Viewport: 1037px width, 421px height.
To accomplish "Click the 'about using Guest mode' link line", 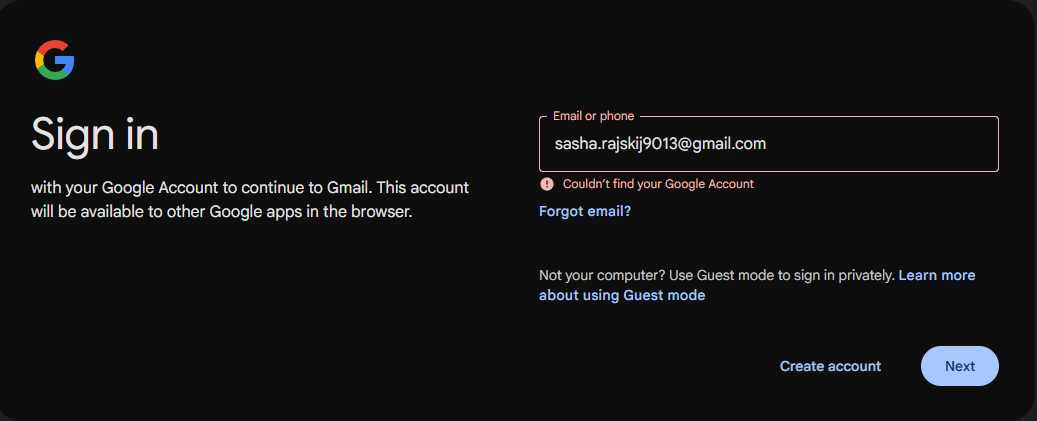I will (x=622, y=295).
